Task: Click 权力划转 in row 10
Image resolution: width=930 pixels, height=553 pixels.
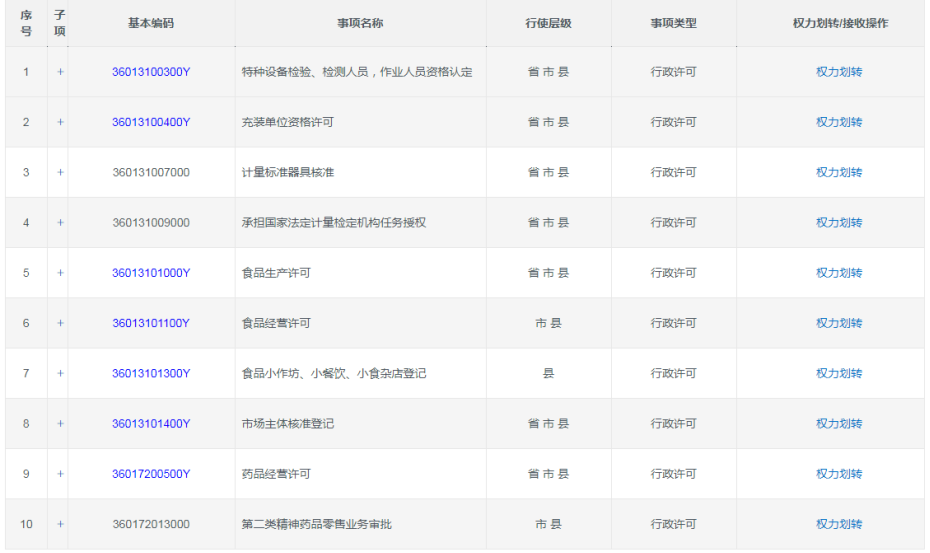Action: point(838,524)
